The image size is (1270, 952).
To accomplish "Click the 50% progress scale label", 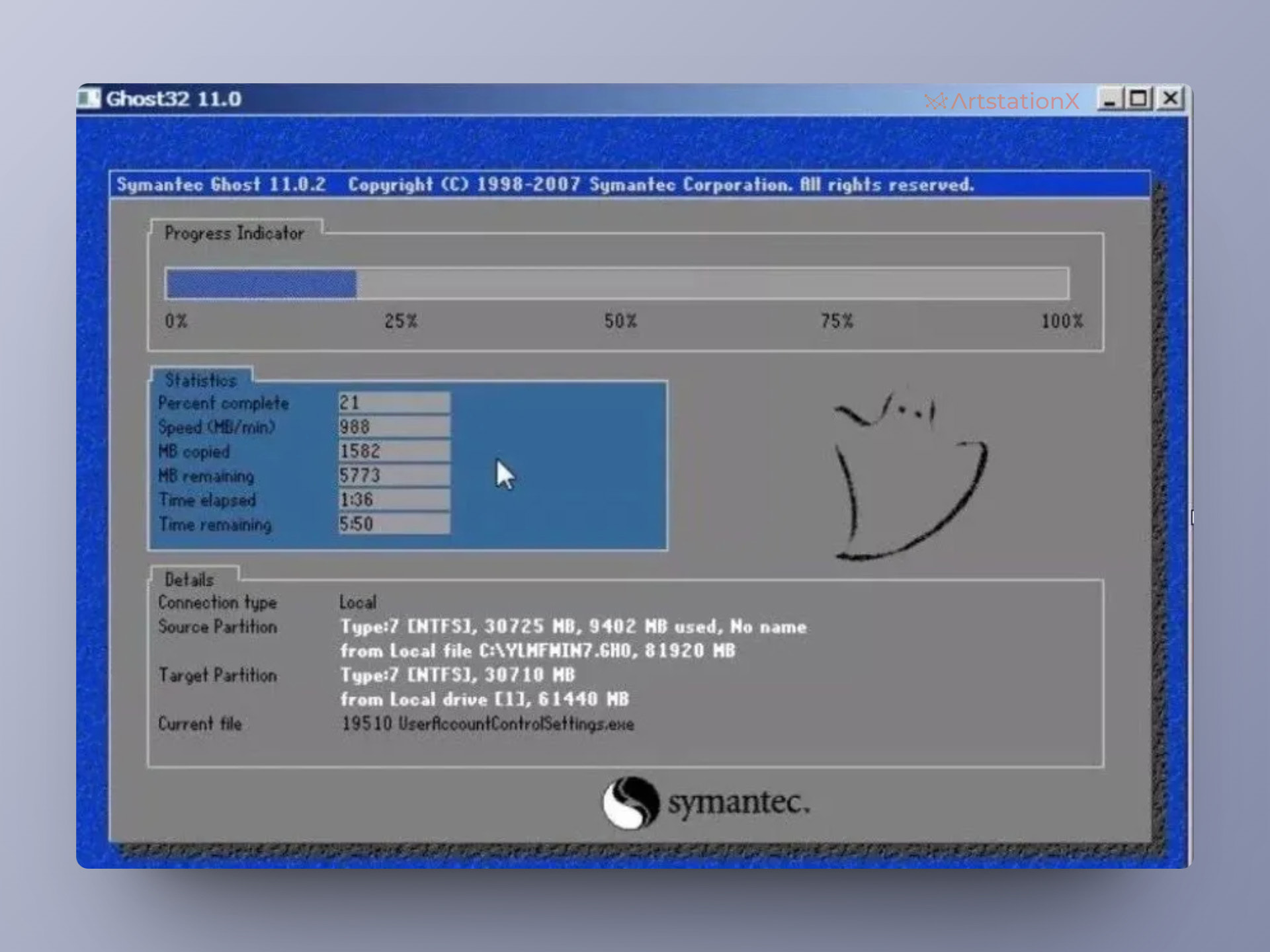I will pos(620,321).
